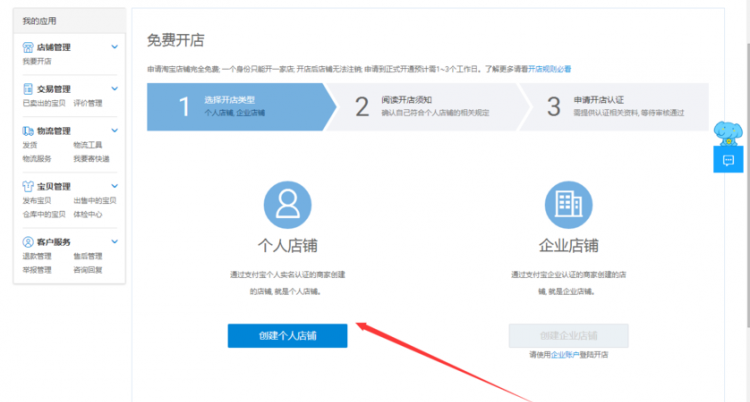The width and height of the screenshot is (750, 402).
Task: Click the elephant mascot assistant icon
Action: point(728,133)
